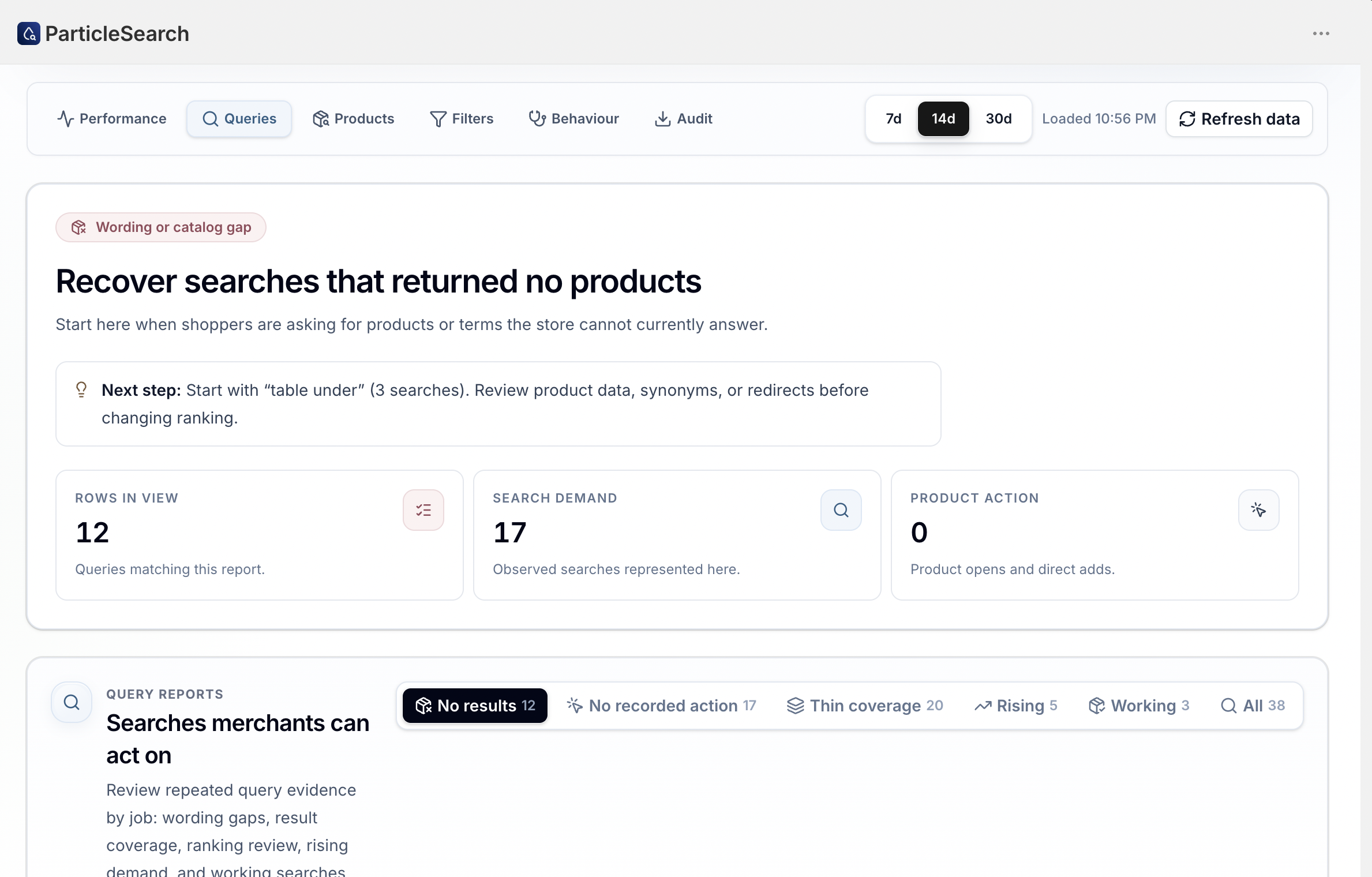
Task: Click the Refresh data button
Action: click(1239, 119)
